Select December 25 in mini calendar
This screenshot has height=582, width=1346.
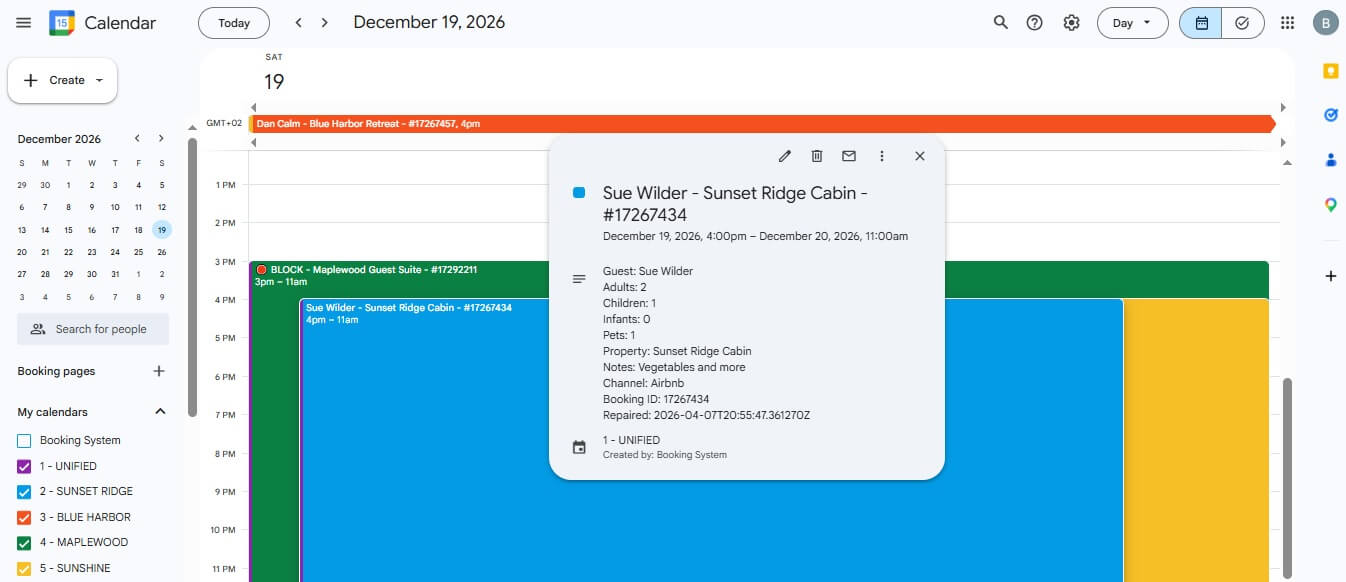(138, 252)
